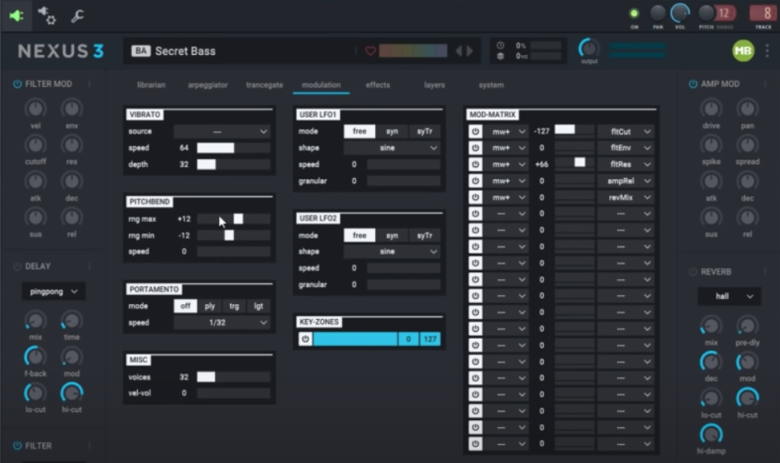Click the amp mod spread knob
The width and height of the screenshot is (780, 463).
[x=747, y=145]
